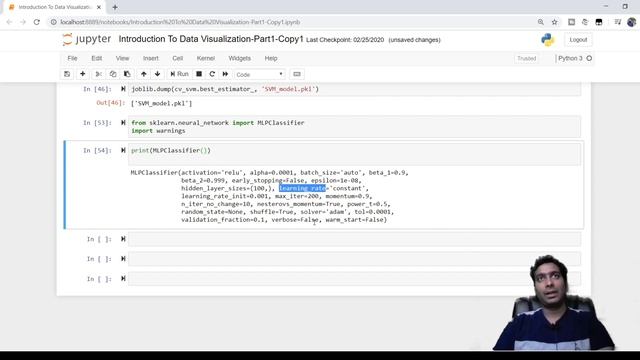Cut selected cells with the scissors icon
Screen dimensions: 640x360
click(98, 74)
